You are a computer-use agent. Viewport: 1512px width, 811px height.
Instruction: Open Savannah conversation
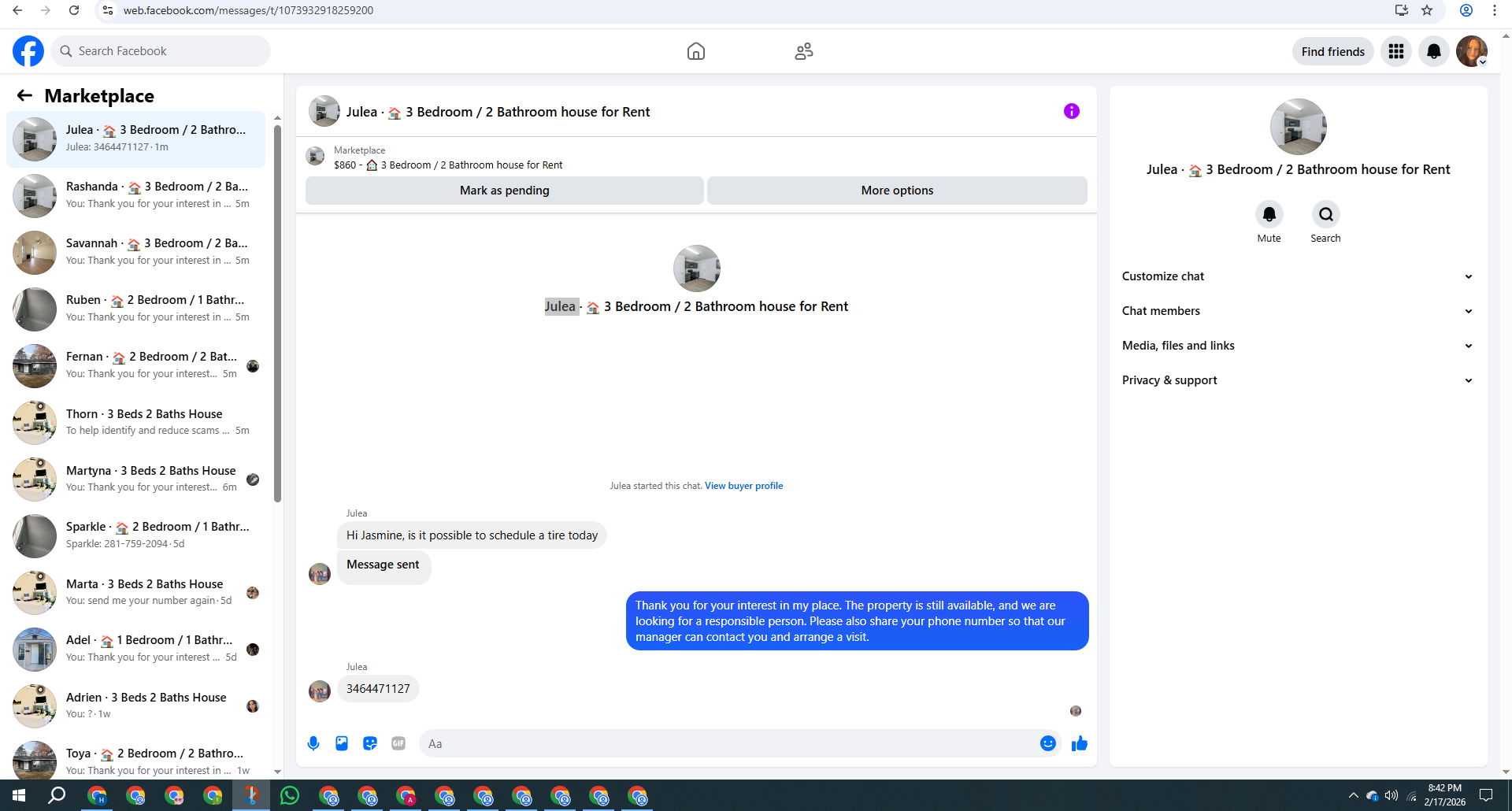click(x=136, y=252)
